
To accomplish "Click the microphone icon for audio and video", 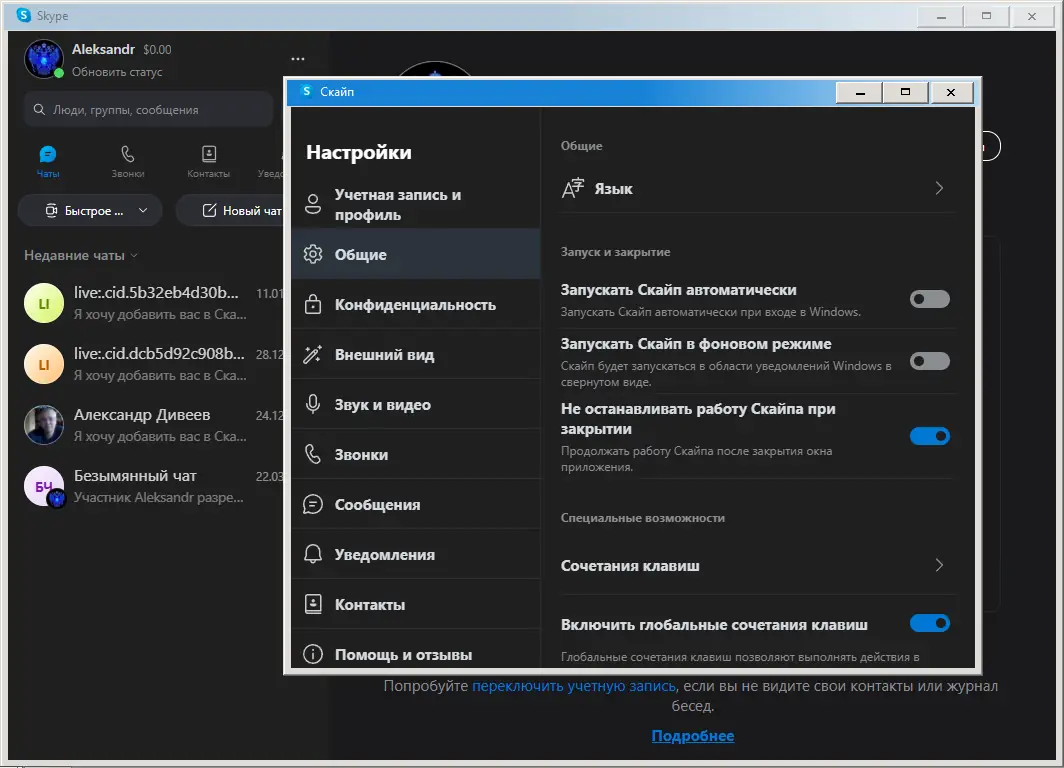I will [313, 404].
